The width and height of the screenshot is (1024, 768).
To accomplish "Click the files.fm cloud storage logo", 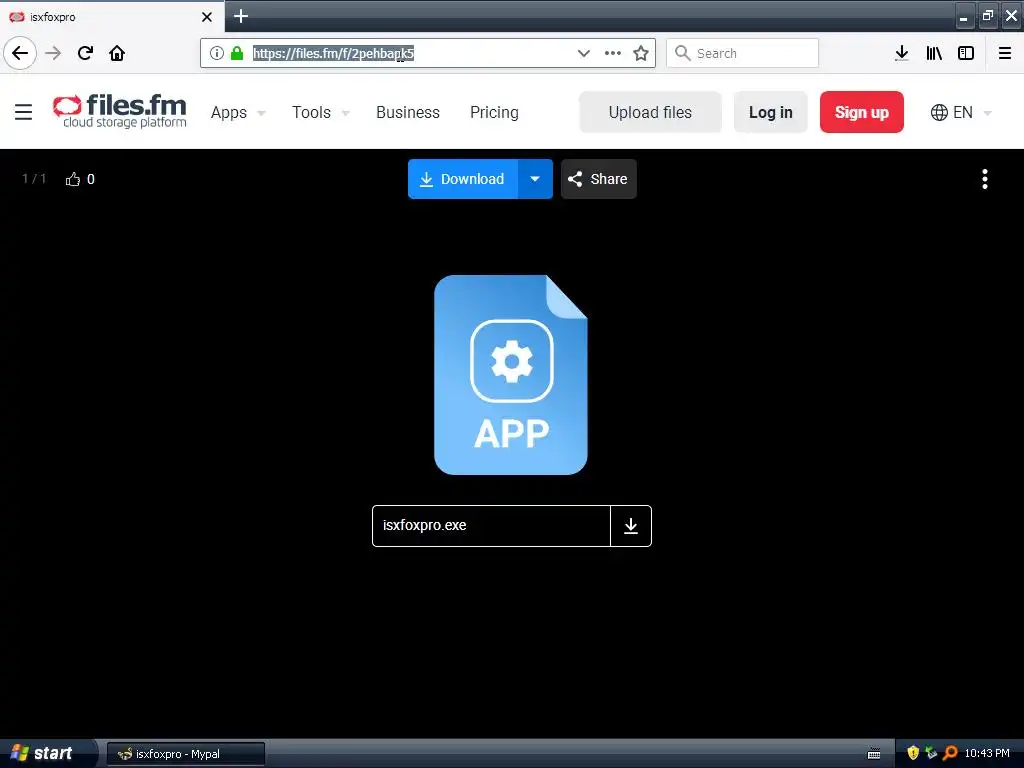I will click(x=120, y=111).
